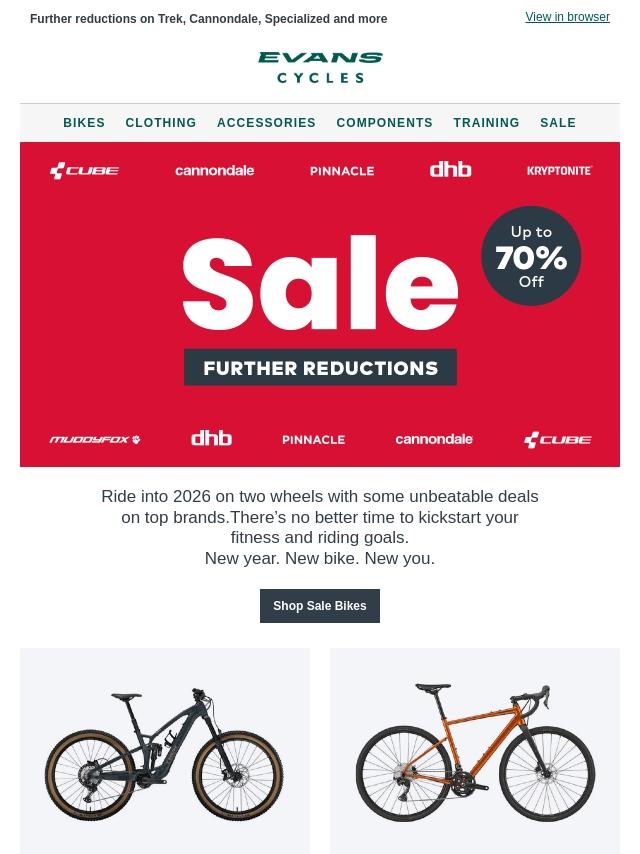Click the Up to 70% Off badge
Screen dimensions: 640x854
(531, 256)
